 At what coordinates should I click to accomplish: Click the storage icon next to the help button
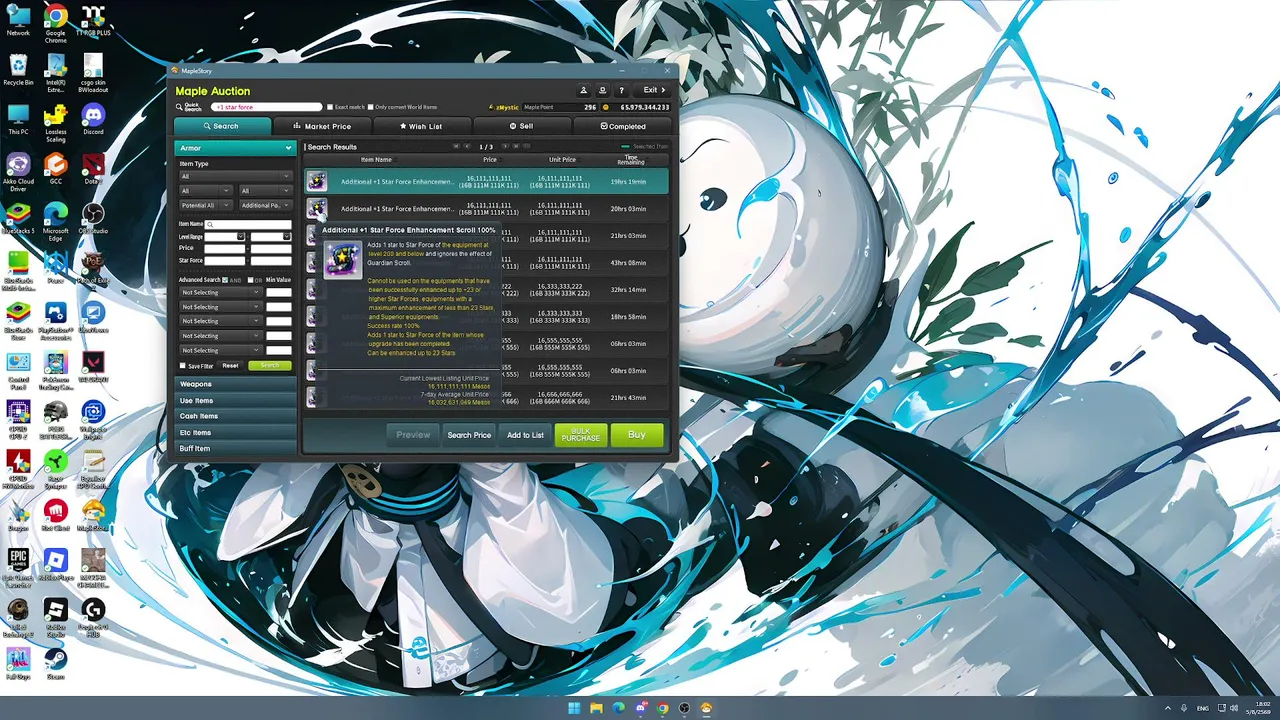pos(602,90)
